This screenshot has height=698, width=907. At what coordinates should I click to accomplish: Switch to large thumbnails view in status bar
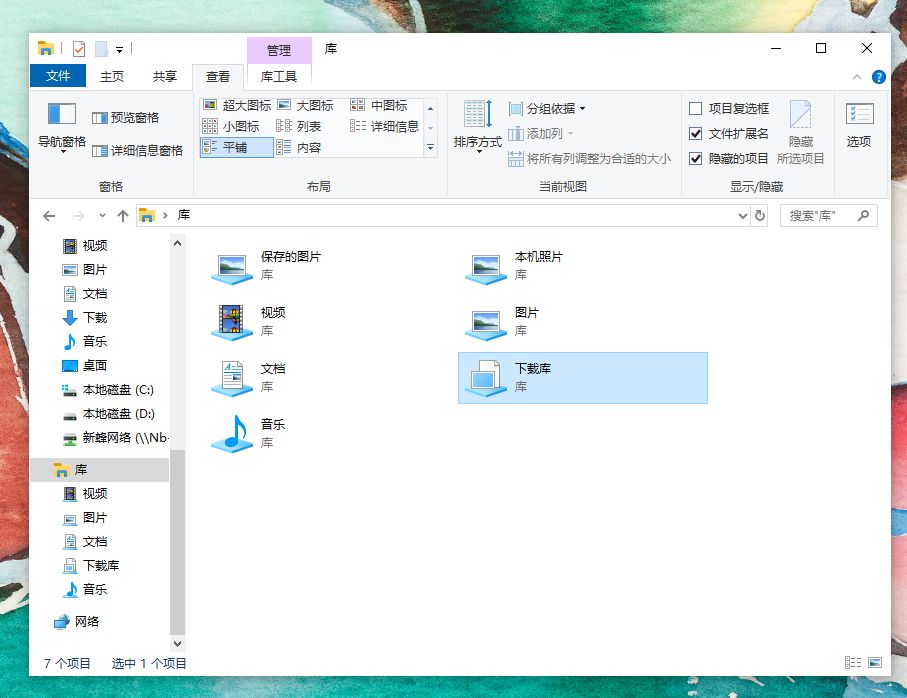coord(875,663)
